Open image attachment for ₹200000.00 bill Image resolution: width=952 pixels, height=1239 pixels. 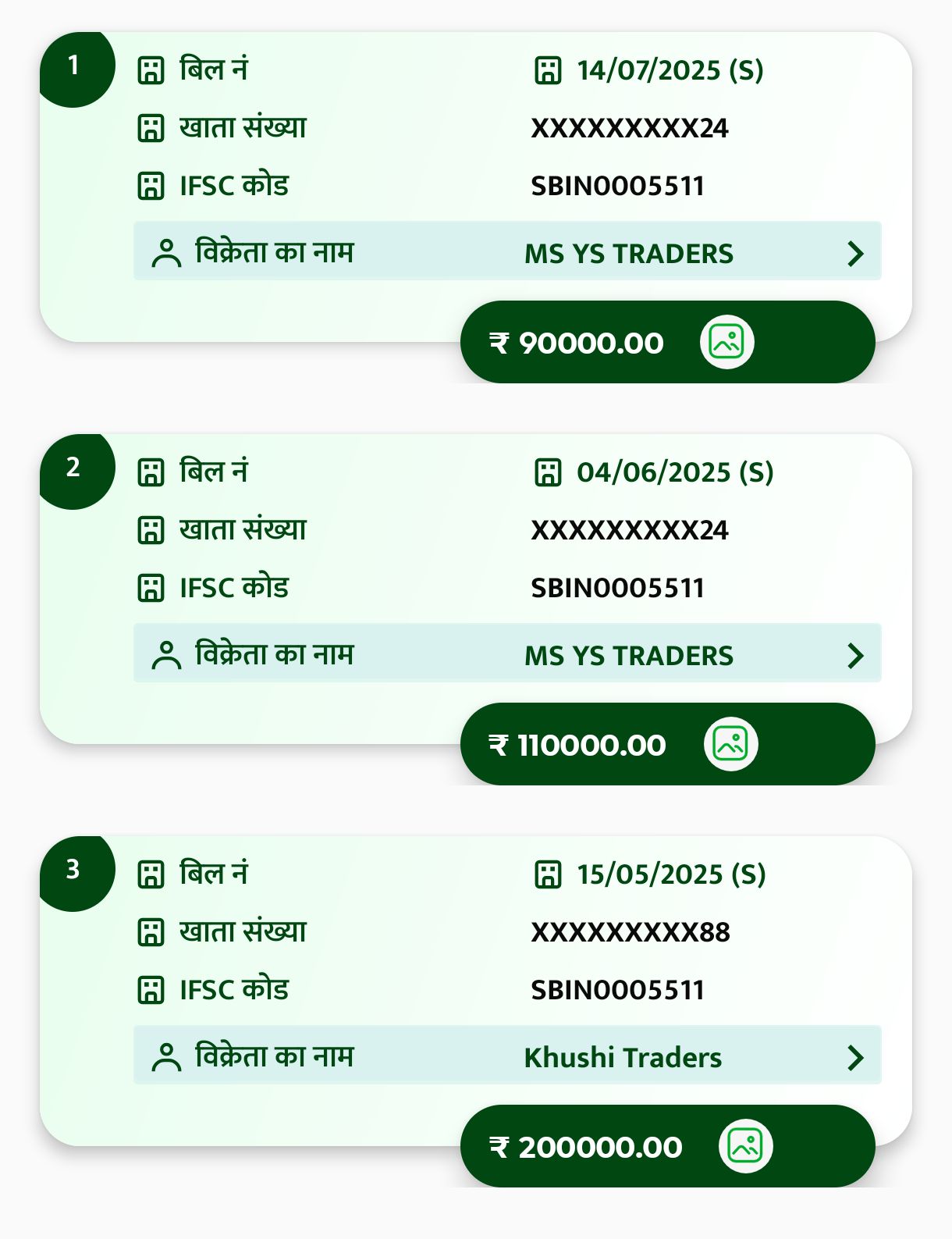(745, 1146)
